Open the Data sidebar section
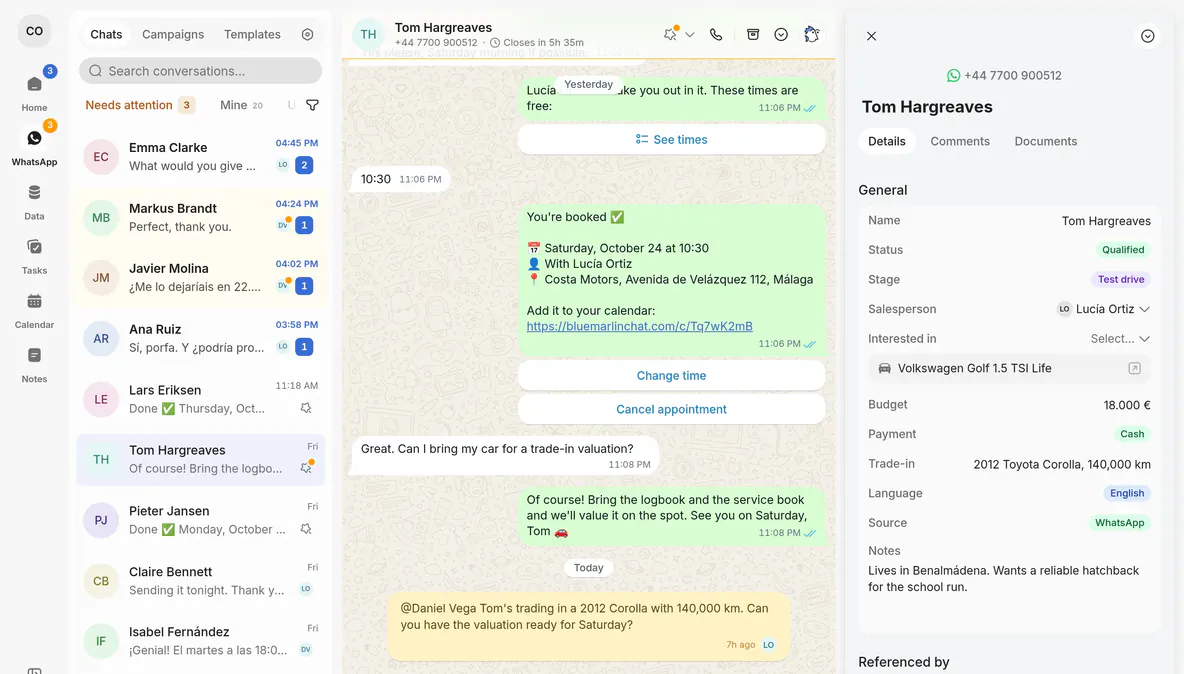The image size is (1184, 674). coord(34,201)
